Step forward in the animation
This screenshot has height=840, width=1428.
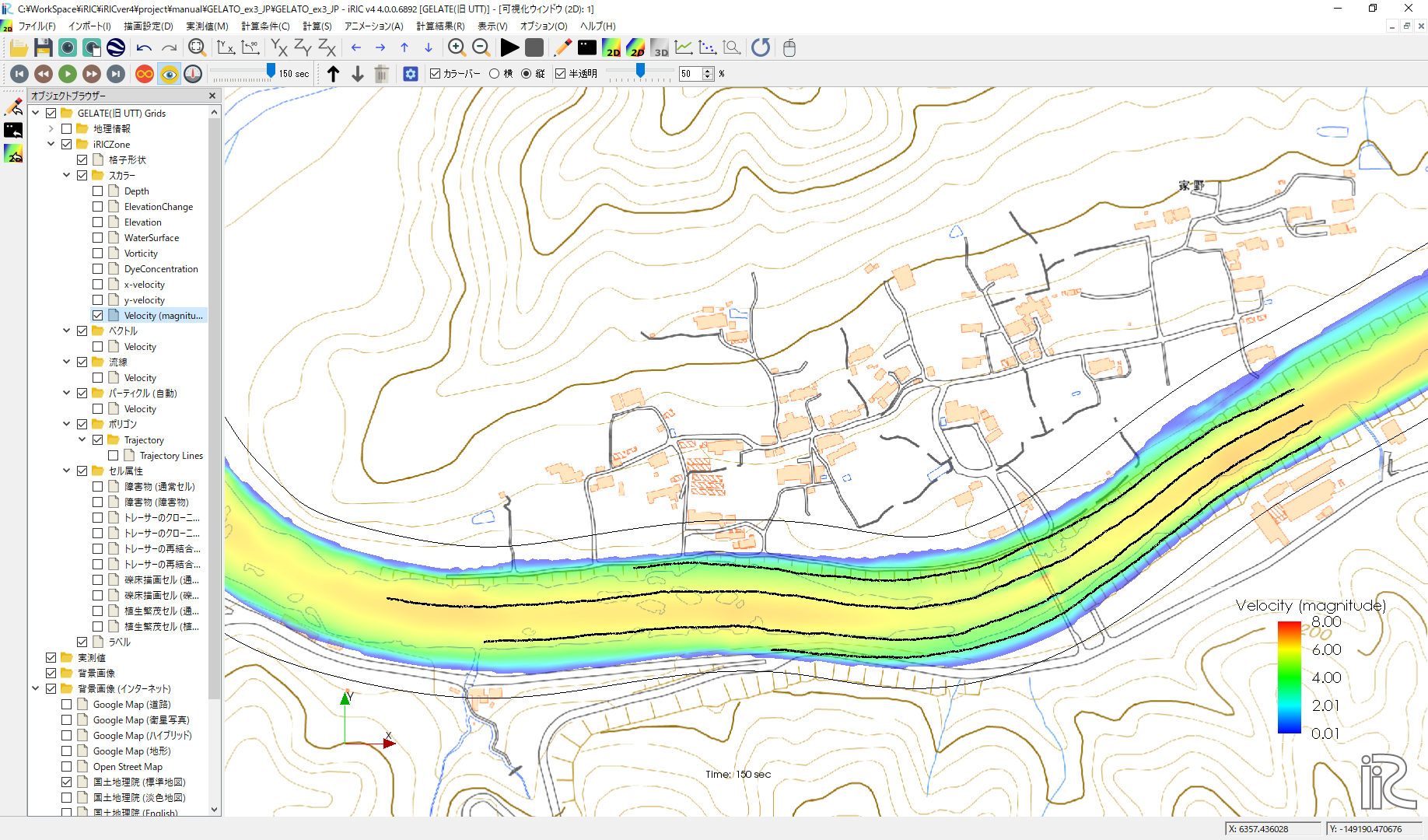[x=92, y=74]
